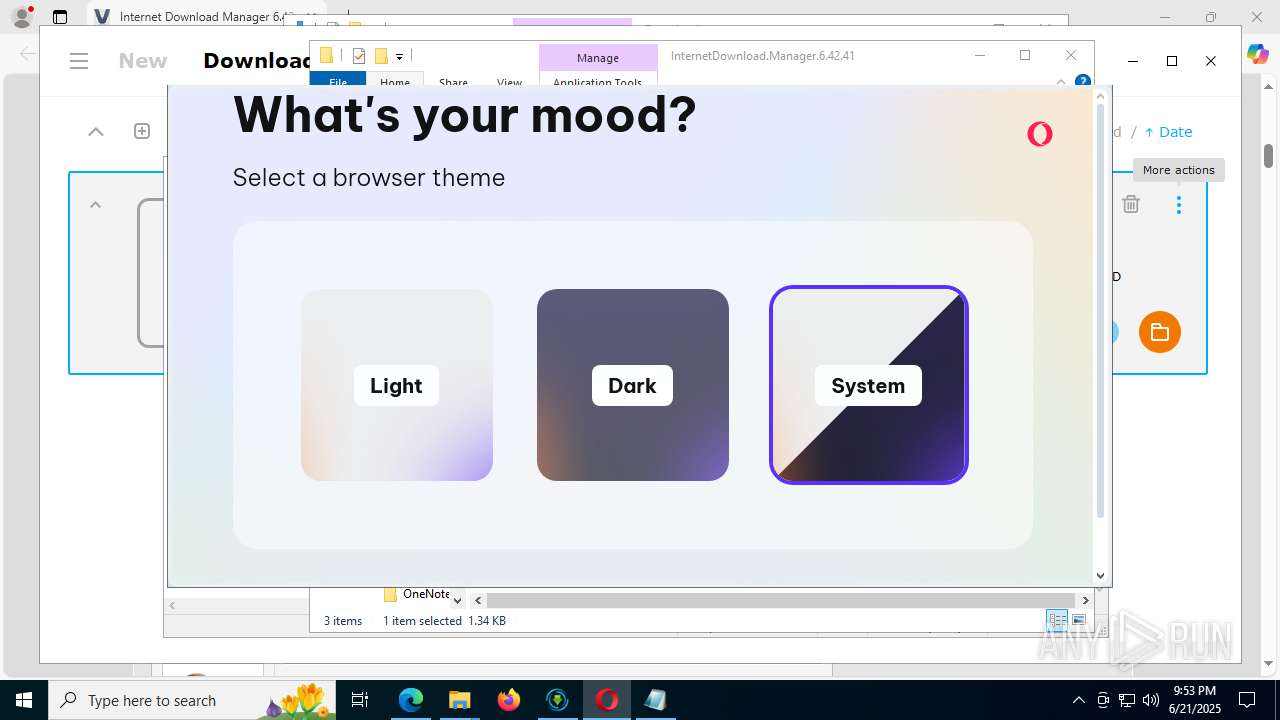1280x720 pixels.
Task: Click the taskbar search box
Action: [x=192, y=700]
